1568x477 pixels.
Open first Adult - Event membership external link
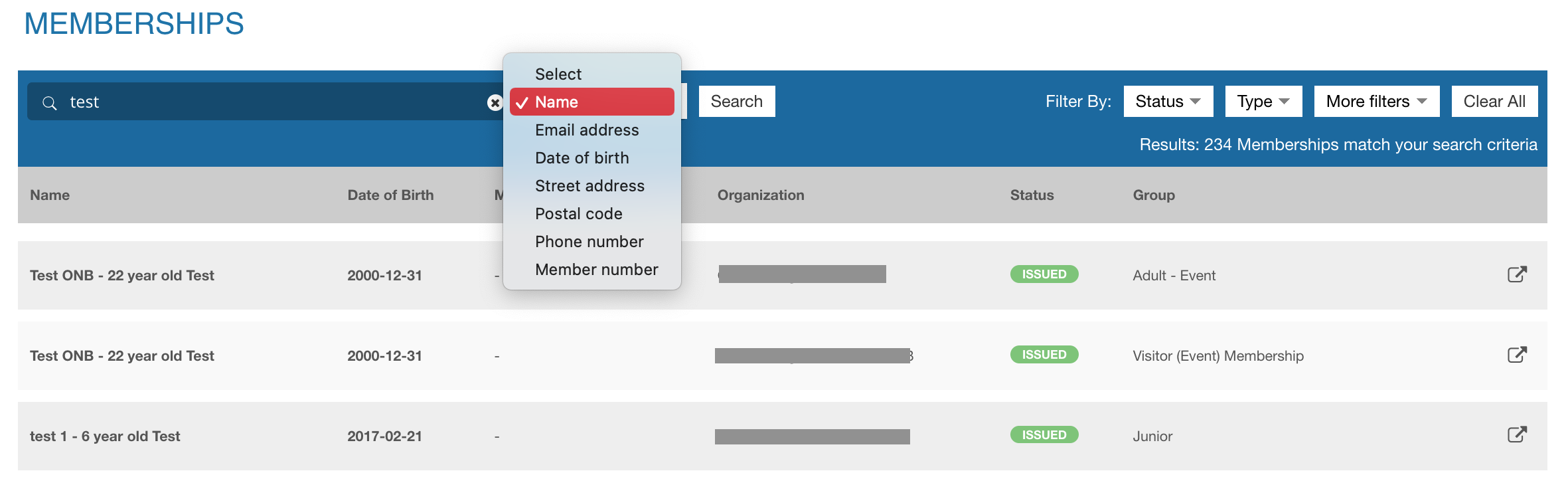[x=1517, y=274]
